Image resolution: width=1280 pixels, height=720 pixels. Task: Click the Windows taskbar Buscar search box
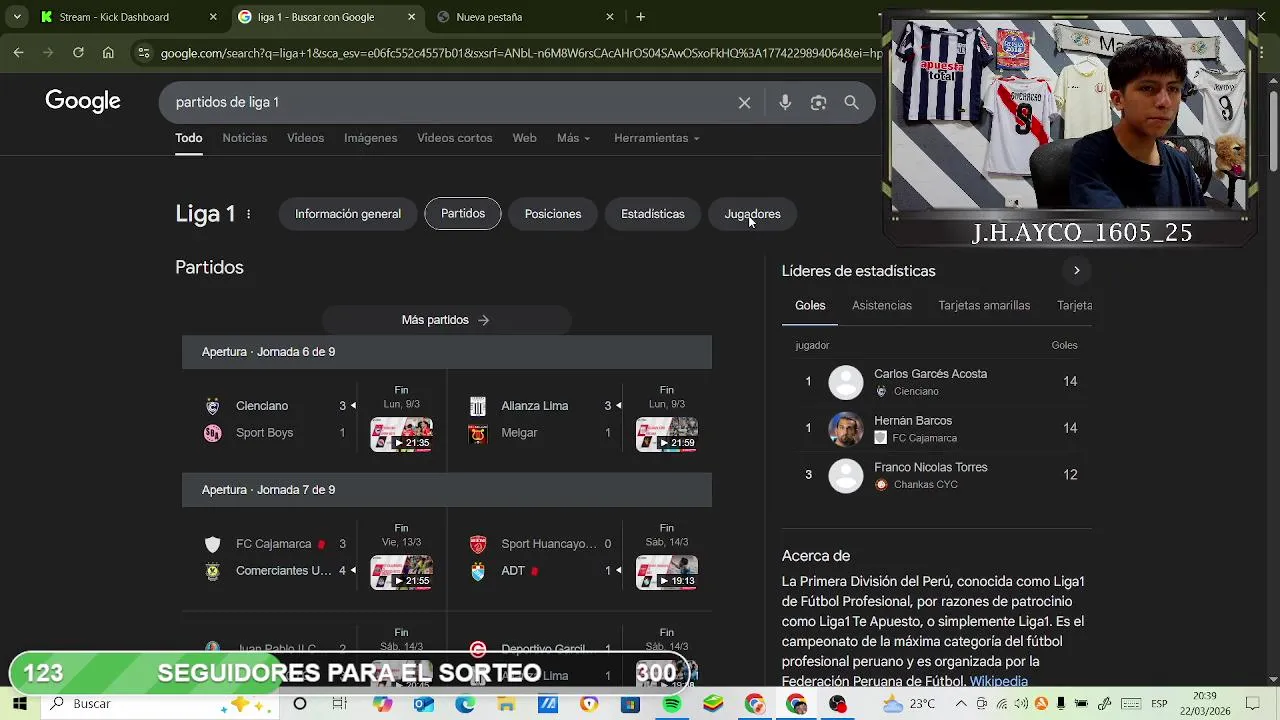tap(160, 704)
